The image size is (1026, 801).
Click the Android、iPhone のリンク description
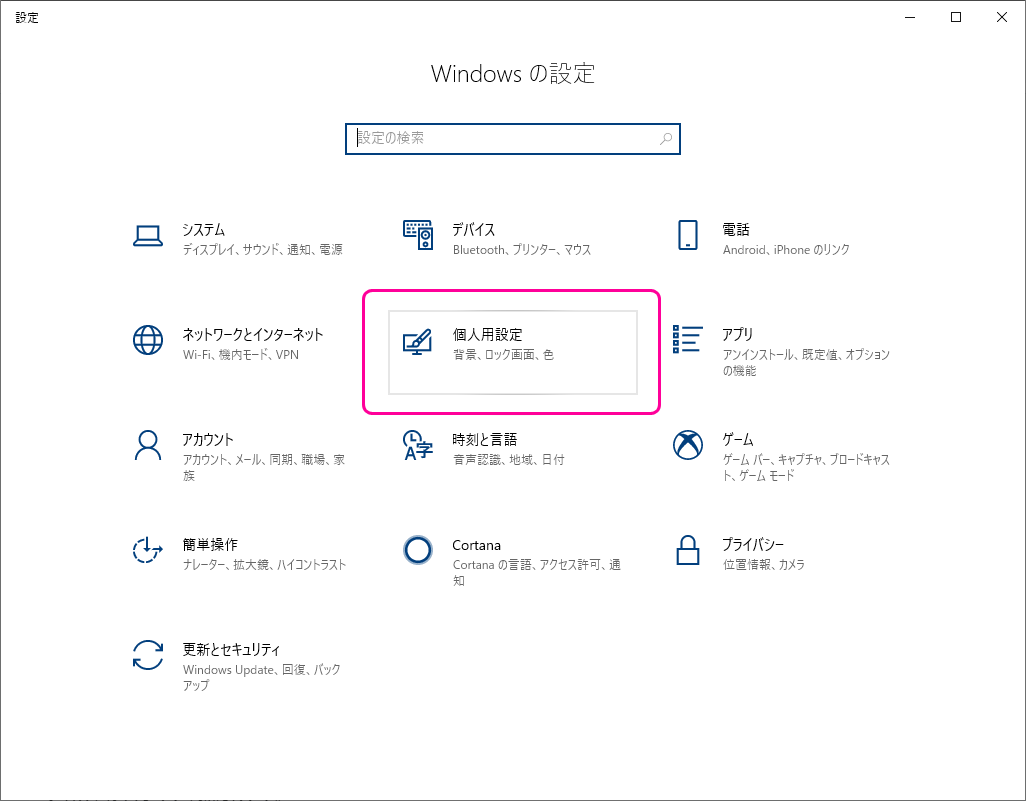(x=786, y=249)
